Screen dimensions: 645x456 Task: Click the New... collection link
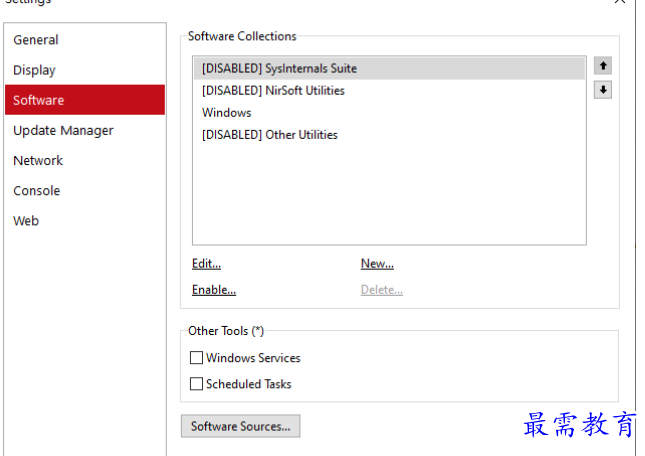[x=377, y=264]
